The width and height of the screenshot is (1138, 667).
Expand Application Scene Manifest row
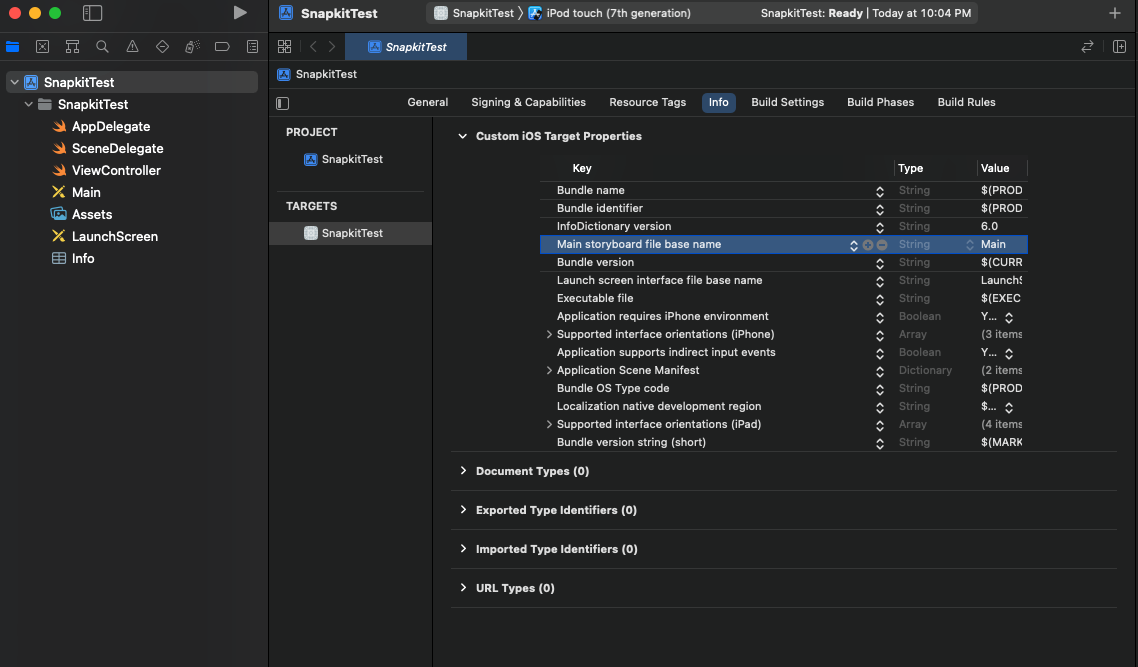click(549, 370)
